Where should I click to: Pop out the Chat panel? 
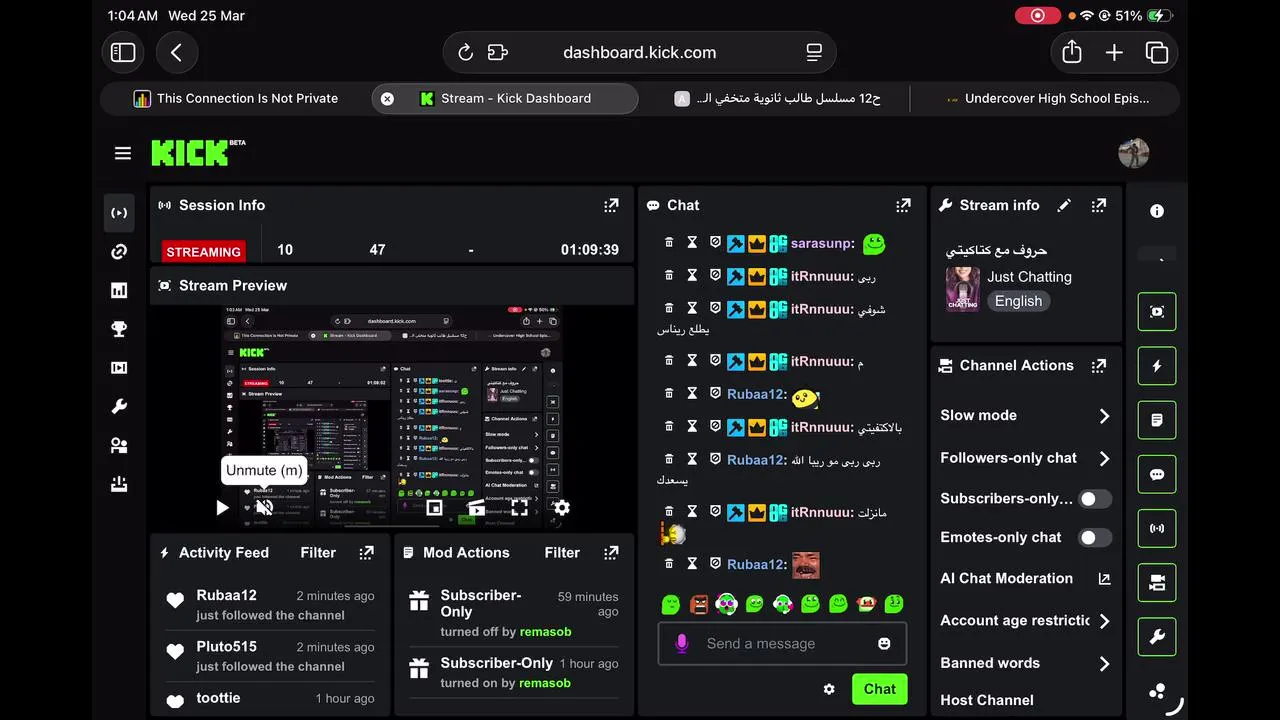(903, 205)
